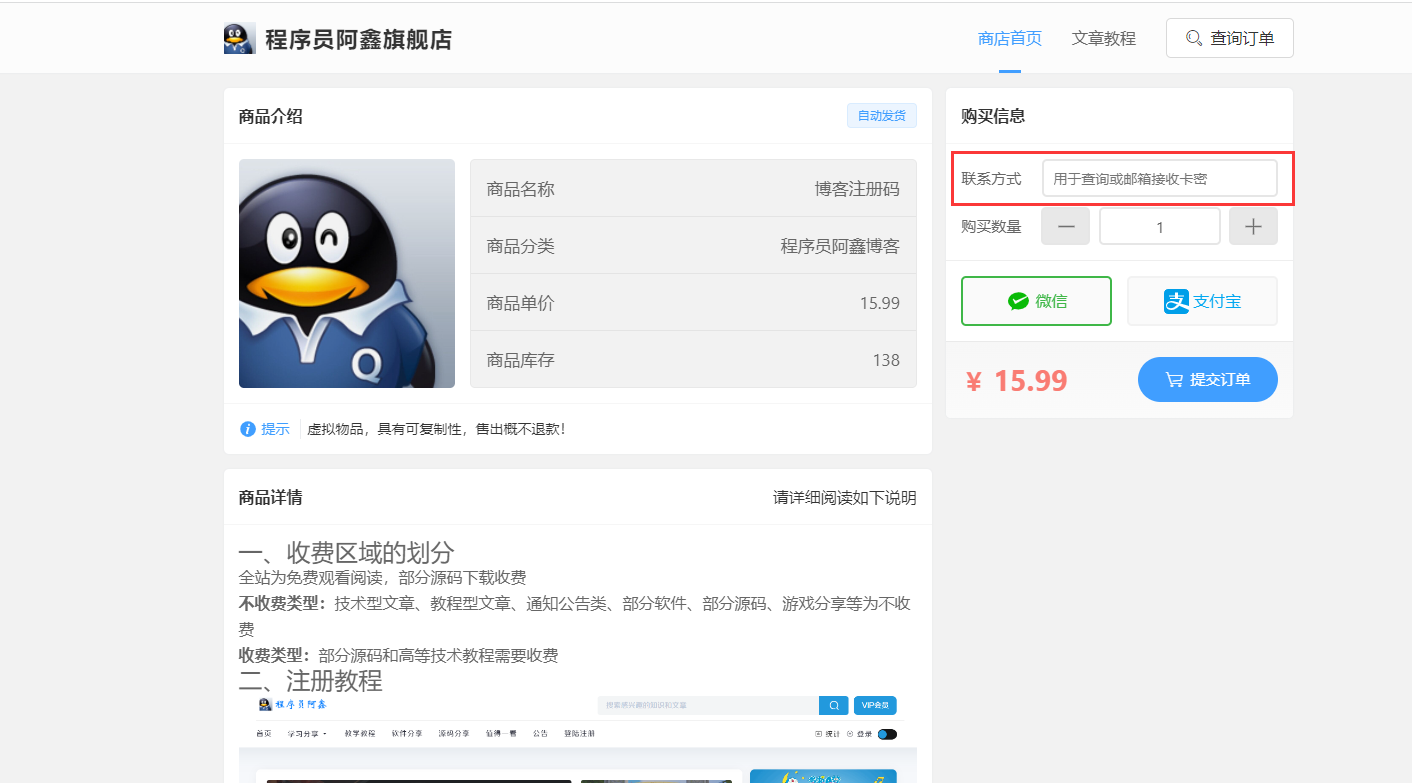
Task: Decrease quantity with the minus button
Action: tap(1065, 226)
